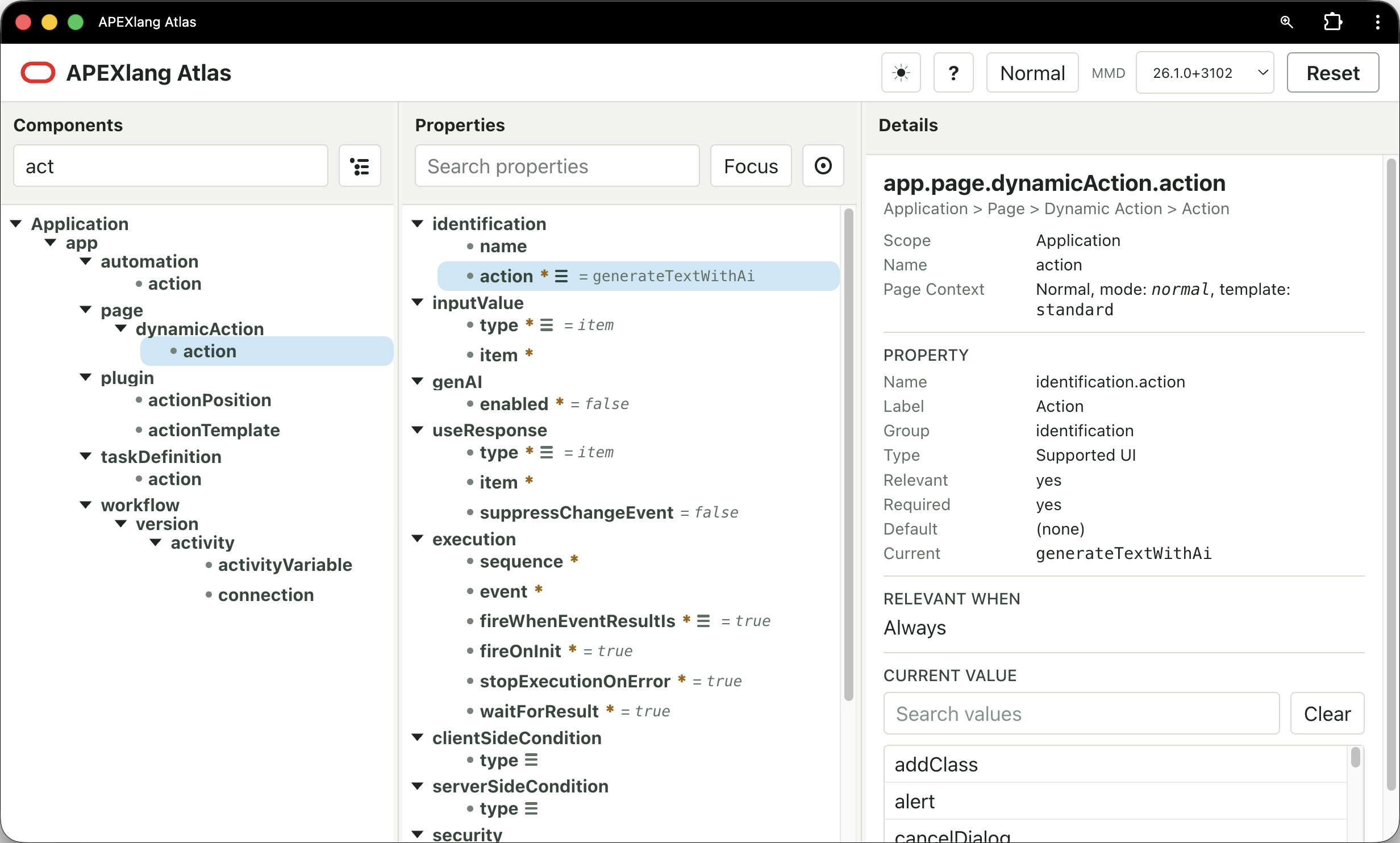Screen dimensions: 1400x843
Task: Select the fireOnInit property
Action: point(520,651)
